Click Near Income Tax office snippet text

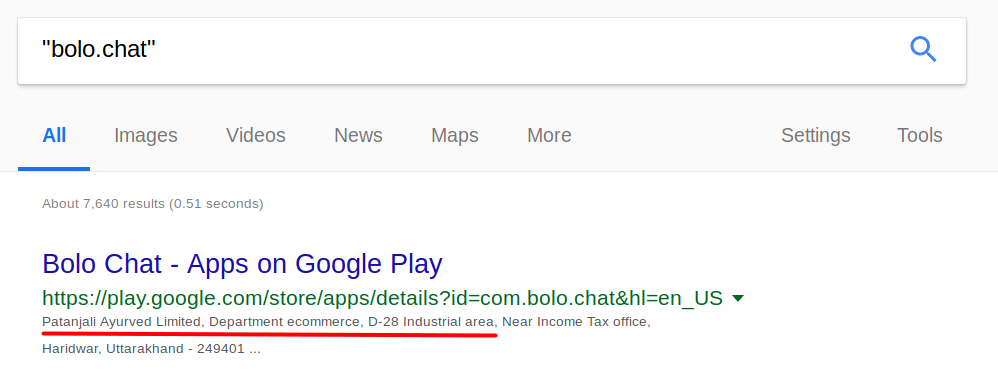[x=575, y=322]
